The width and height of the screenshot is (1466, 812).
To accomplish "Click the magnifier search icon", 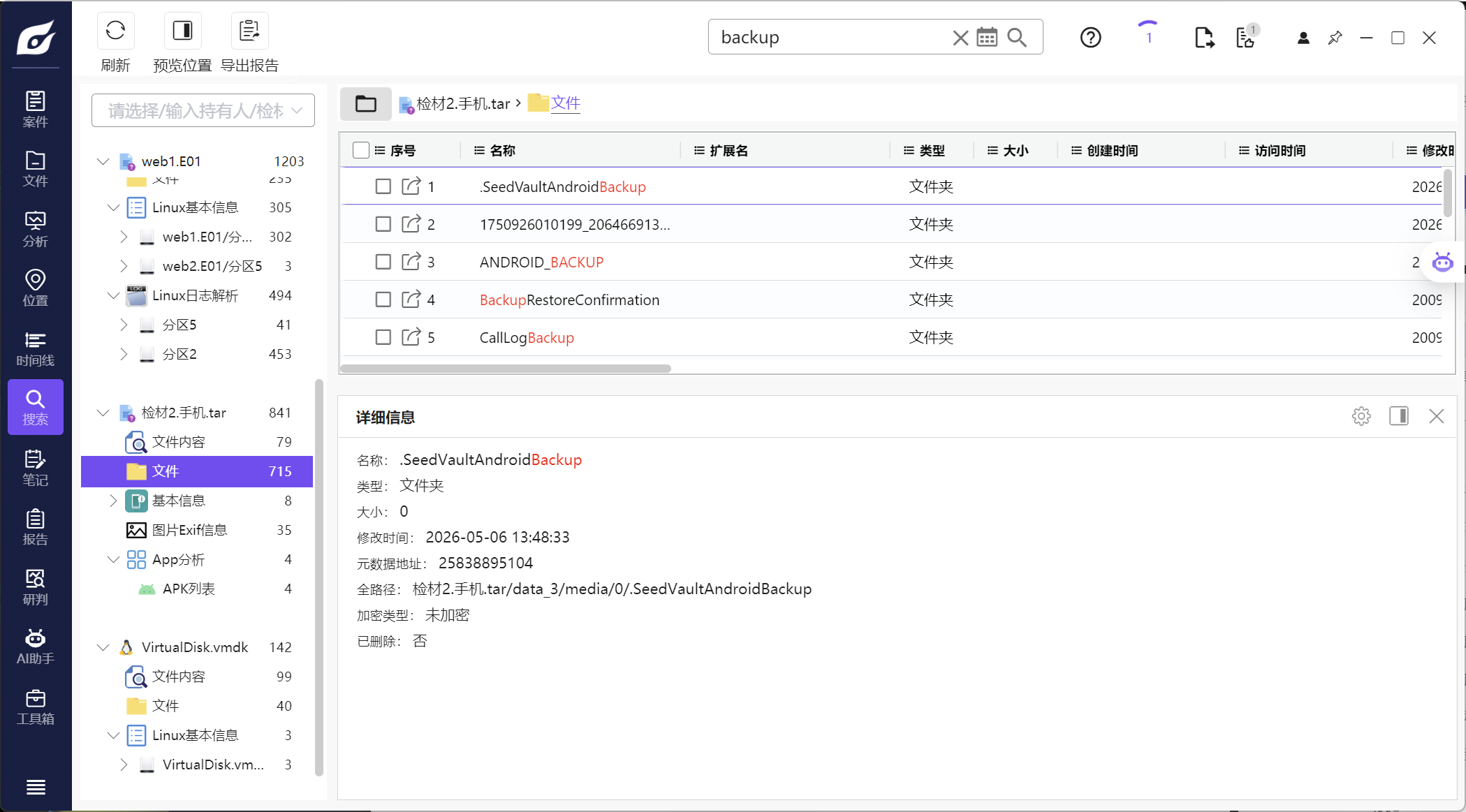I will click(x=1018, y=38).
